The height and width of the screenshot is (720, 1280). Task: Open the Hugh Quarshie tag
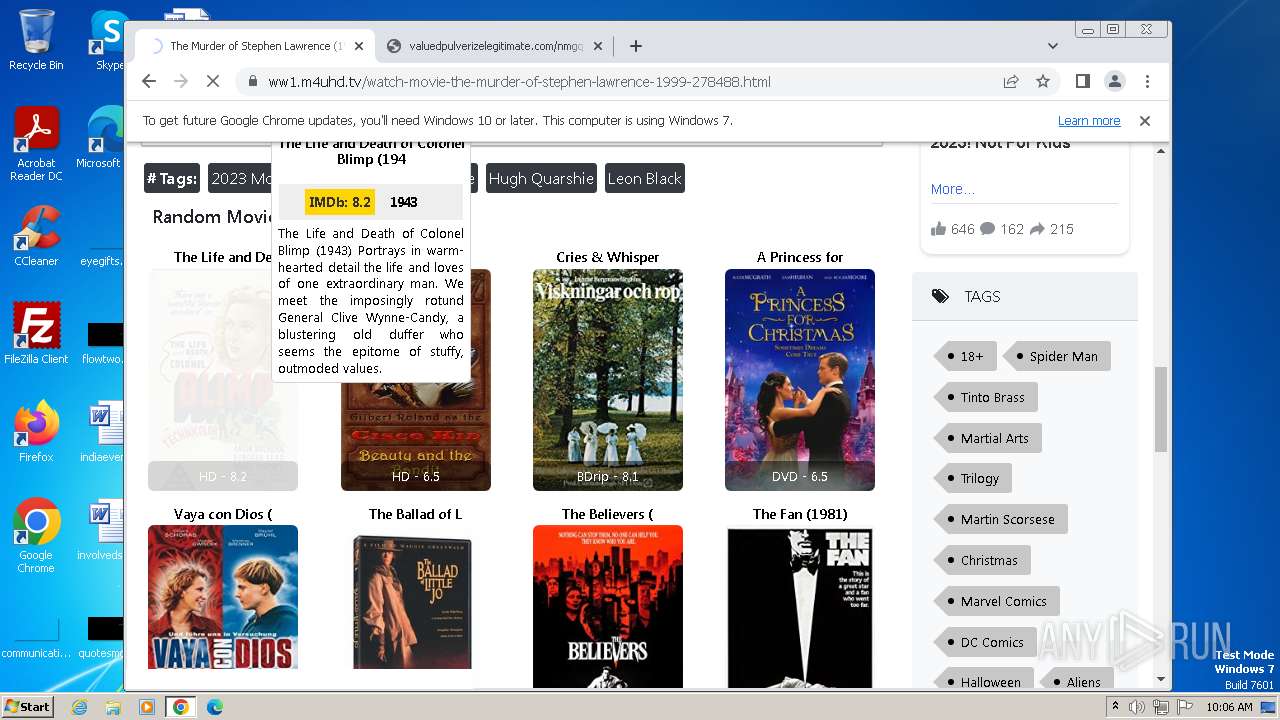pos(541,179)
